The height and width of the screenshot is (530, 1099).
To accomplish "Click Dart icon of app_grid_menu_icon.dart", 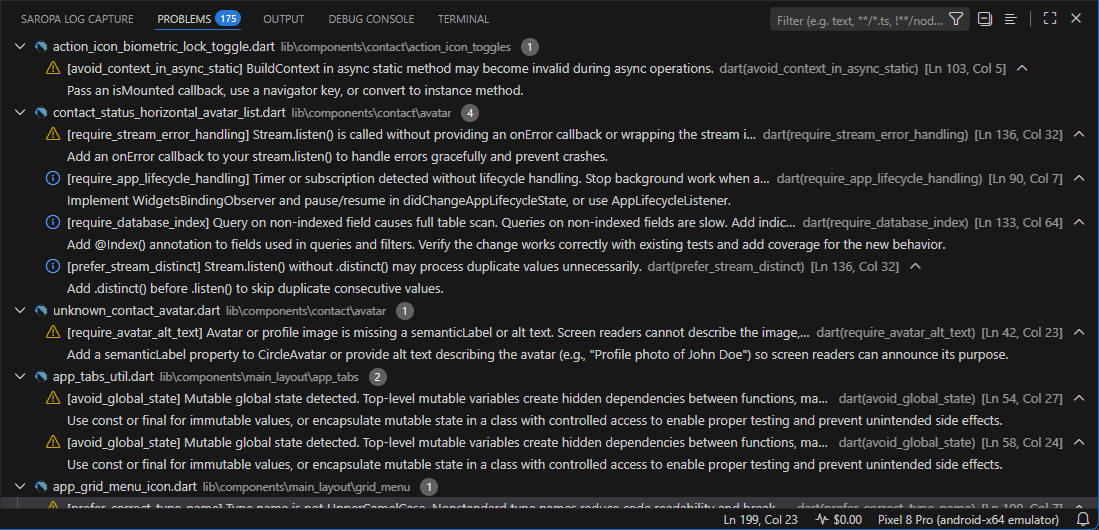I will pos(41,486).
